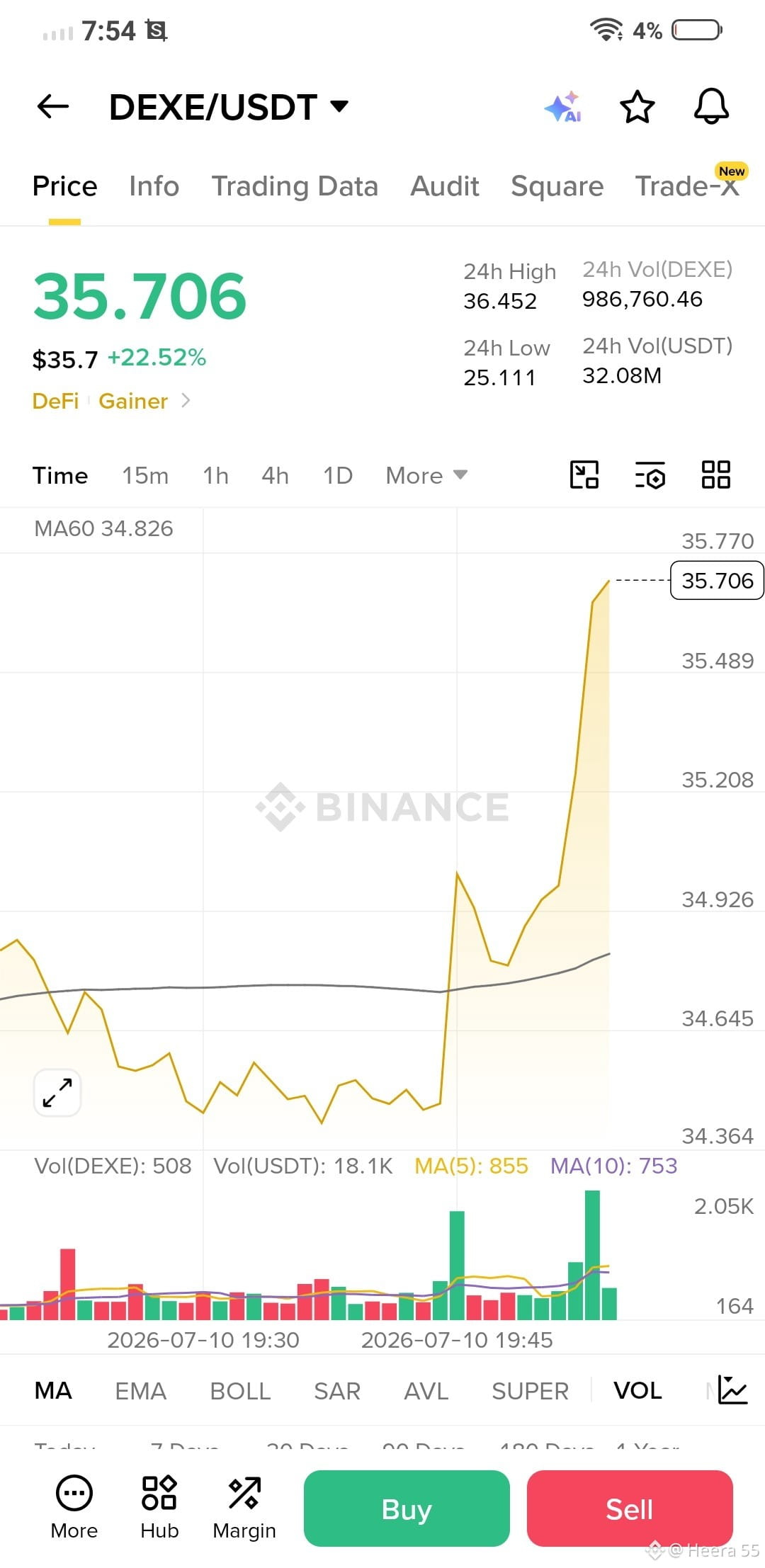This screenshot has height=1568, width=765.
Task: Set a price alert with the bell icon
Action: click(x=711, y=107)
